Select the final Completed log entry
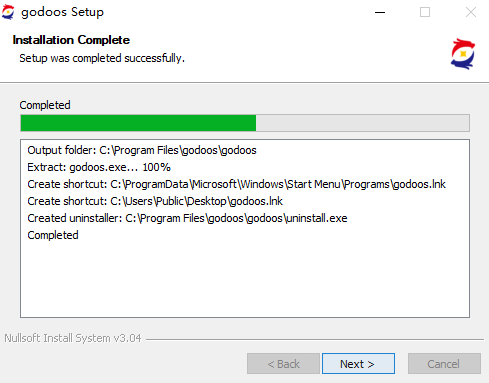The width and height of the screenshot is (489, 383). tap(53, 235)
